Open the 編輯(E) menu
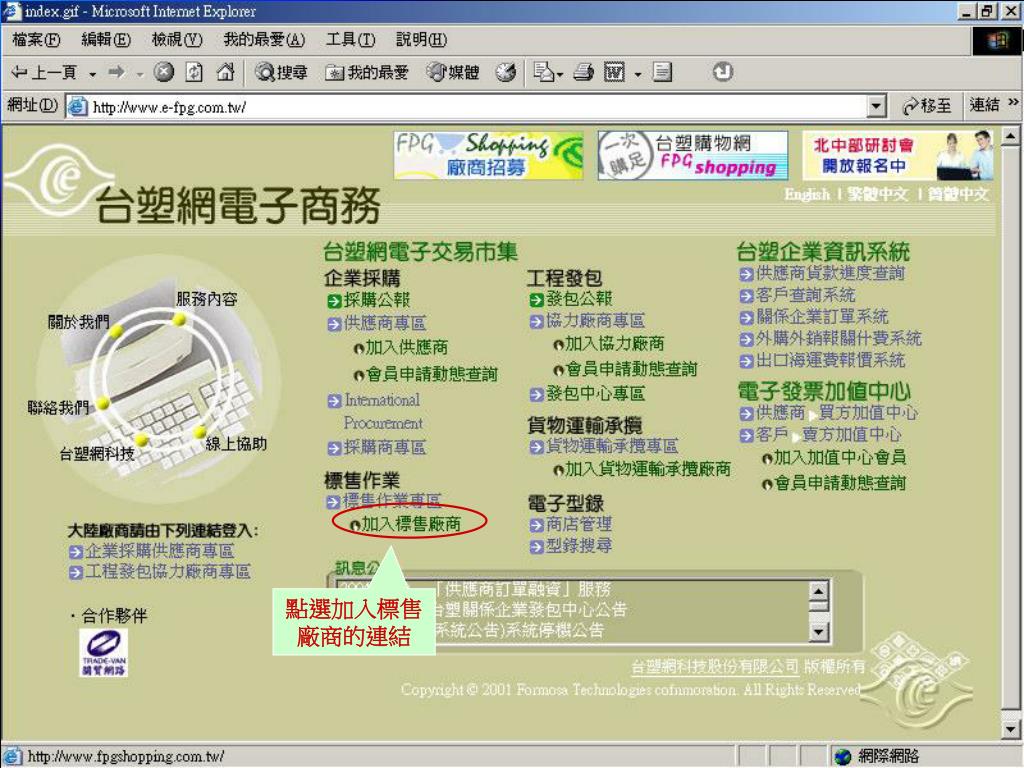1024x768 pixels. 106,40
